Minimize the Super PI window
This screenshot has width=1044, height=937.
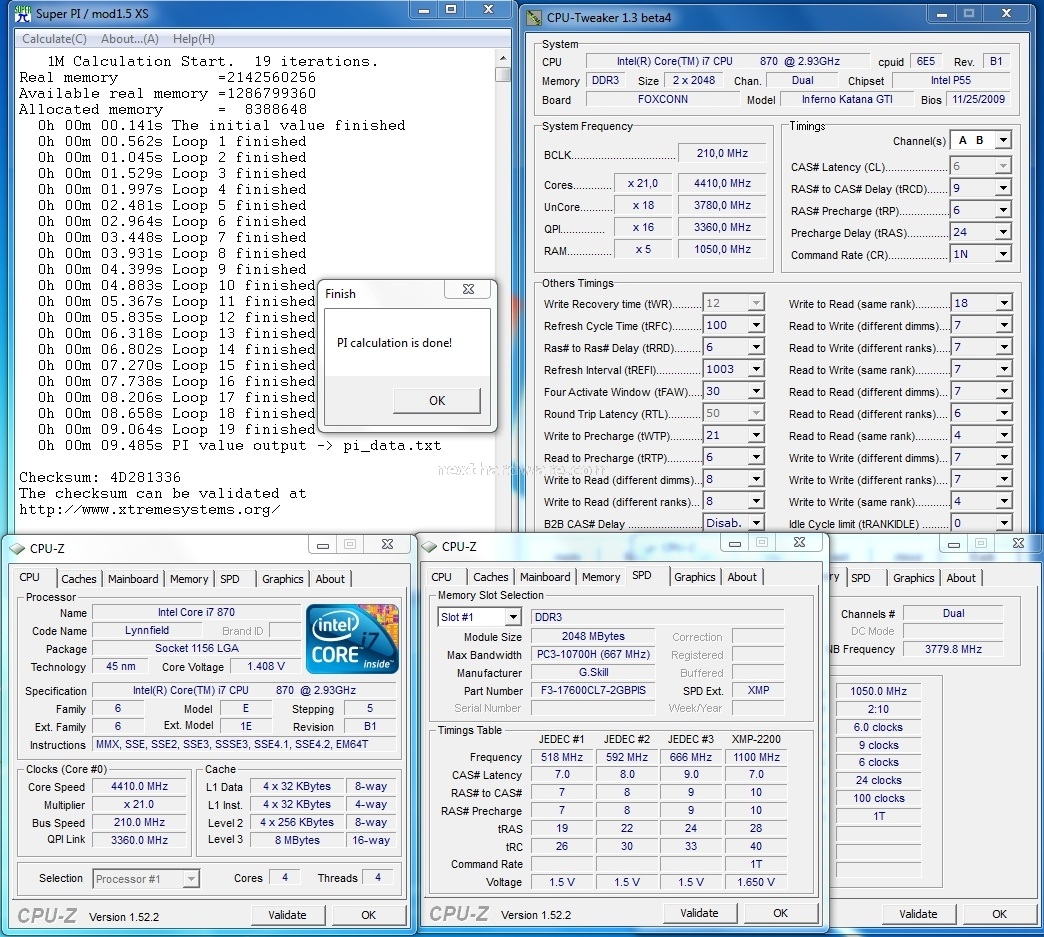coord(423,11)
